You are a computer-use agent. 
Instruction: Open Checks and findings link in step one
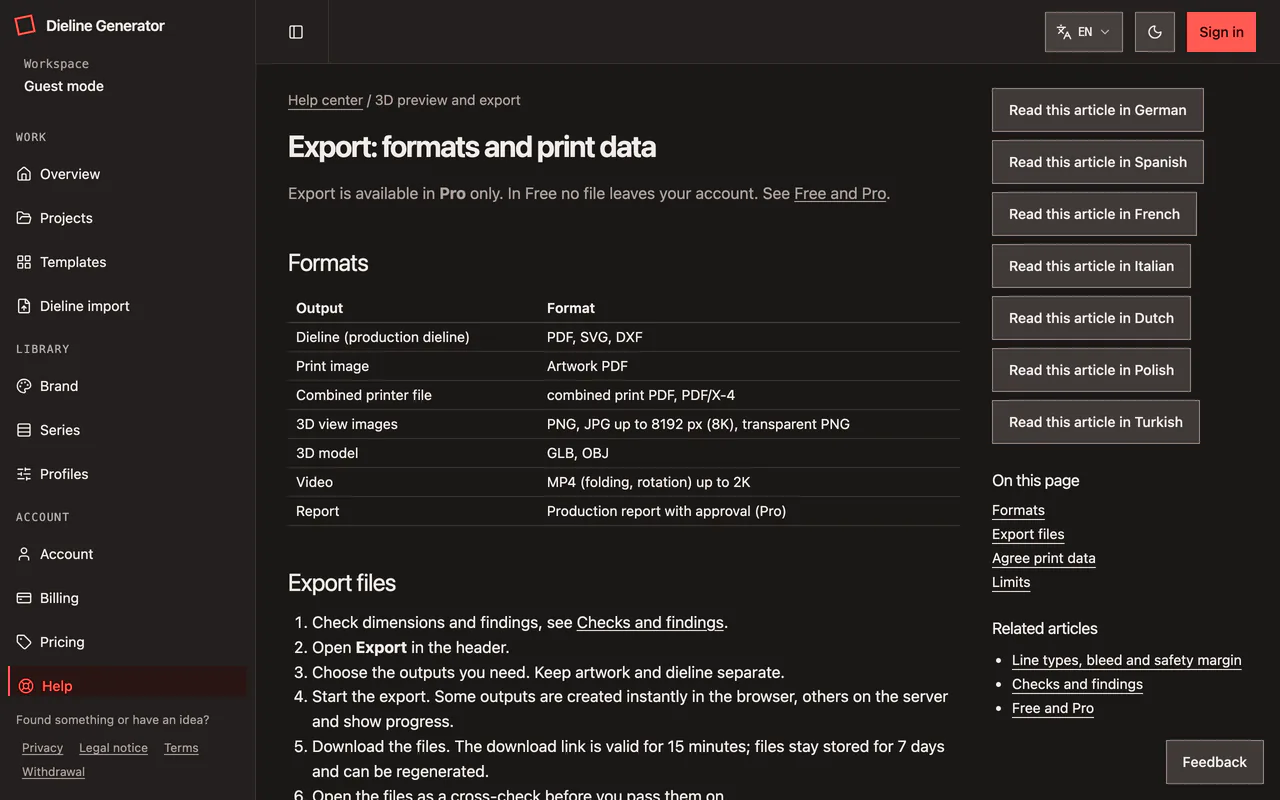coord(650,622)
